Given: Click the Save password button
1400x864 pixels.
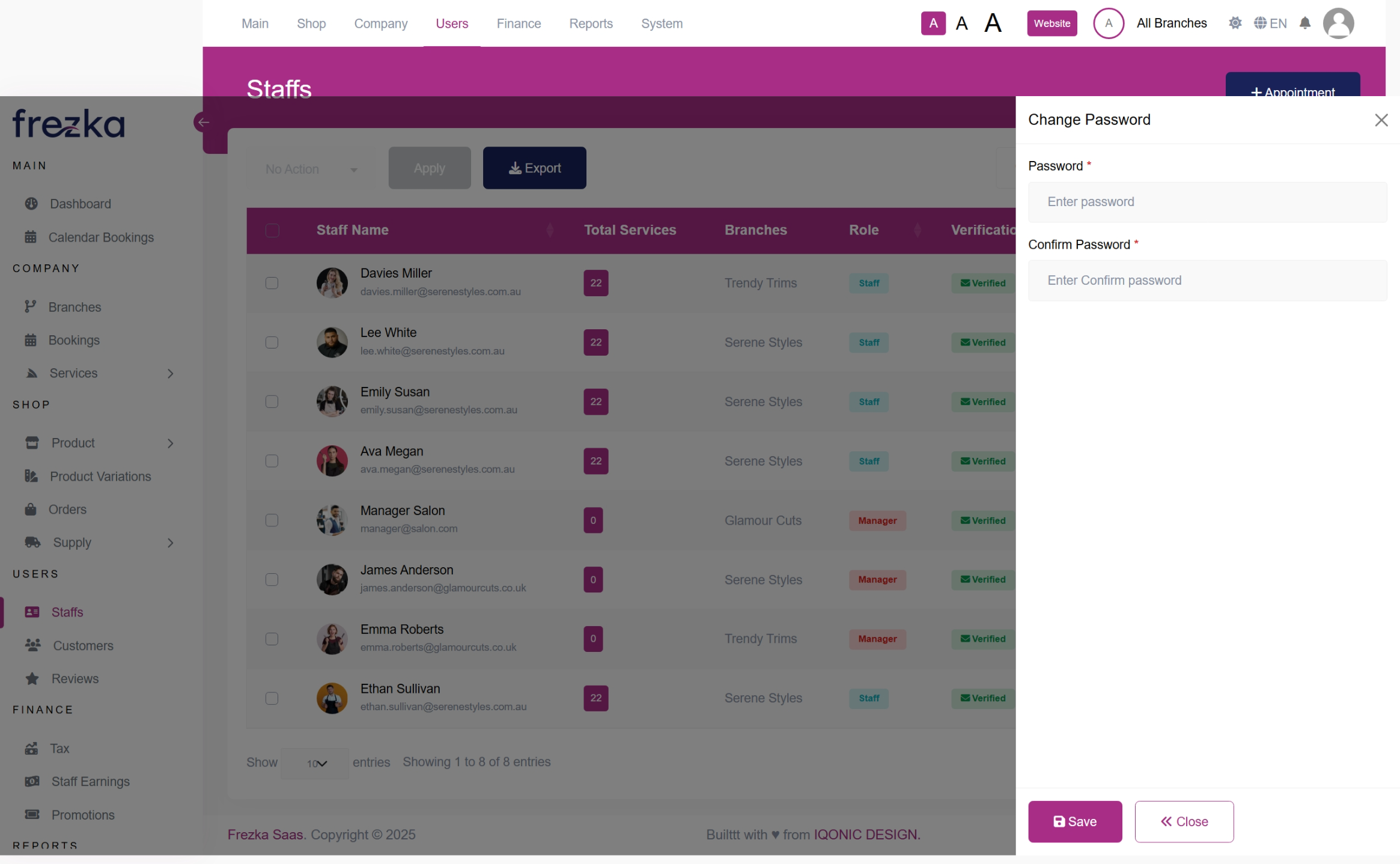Looking at the screenshot, I should [1074, 821].
